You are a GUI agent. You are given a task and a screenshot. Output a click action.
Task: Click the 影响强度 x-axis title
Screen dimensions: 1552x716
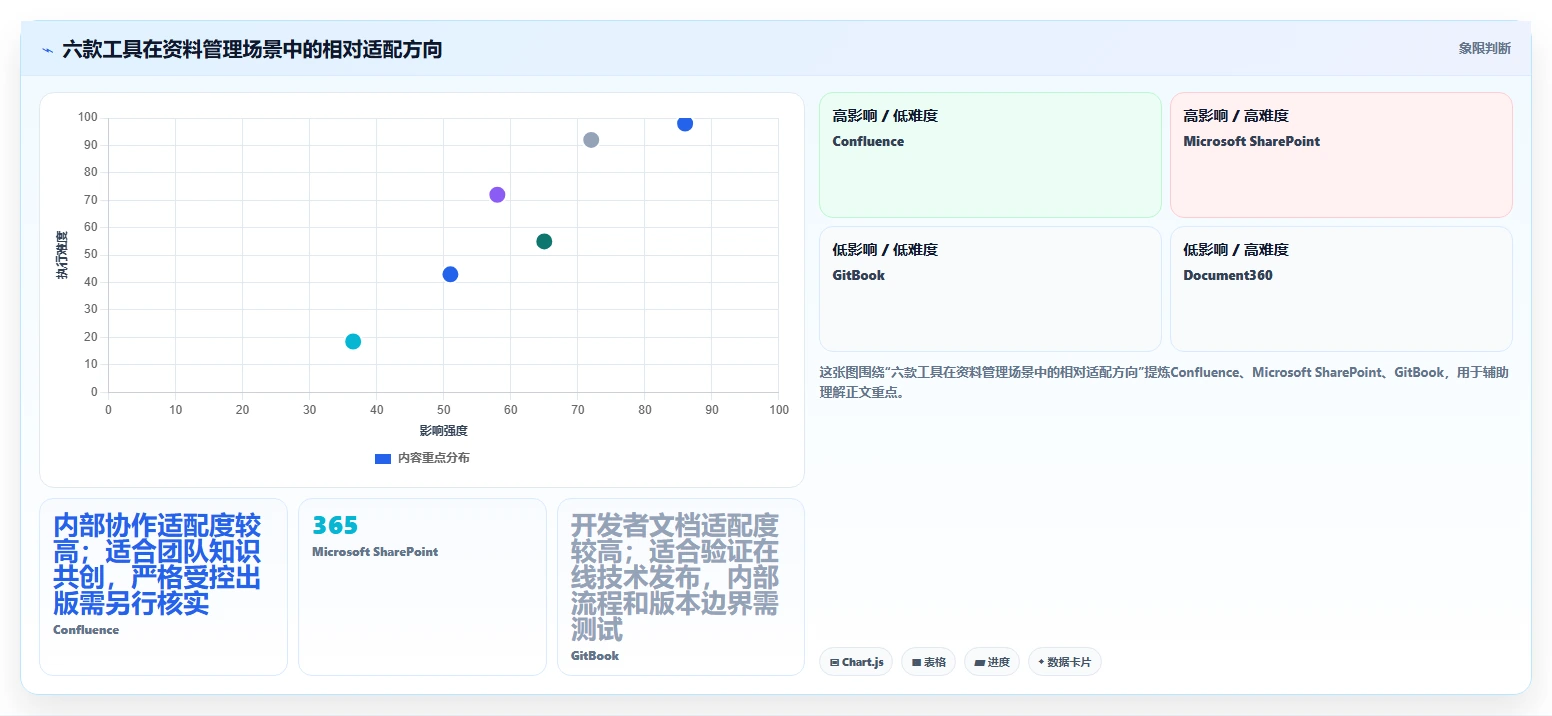[444, 431]
